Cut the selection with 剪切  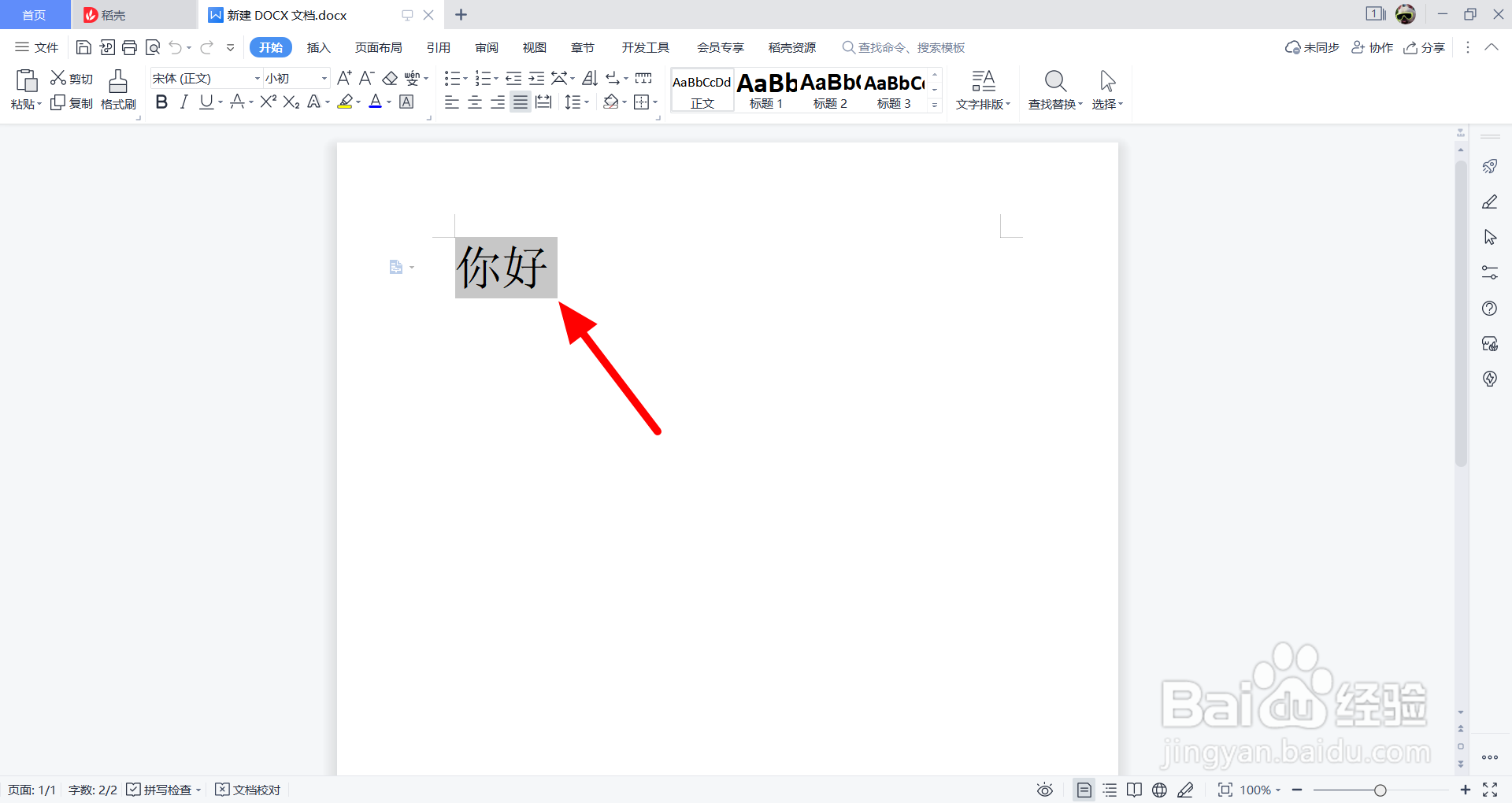(72, 79)
